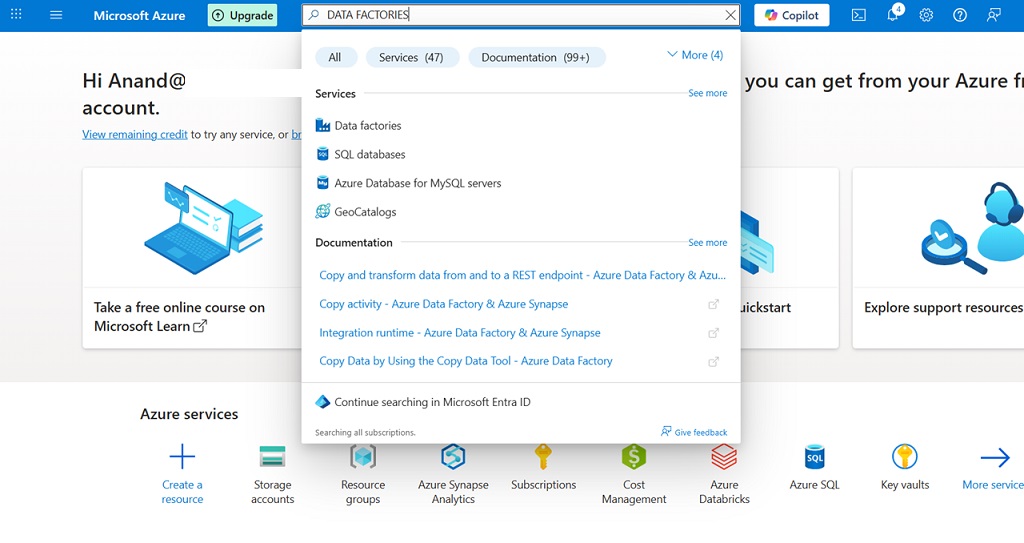The height and width of the screenshot is (543, 1024).
Task: Open Copilot from the header
Action: pos(792,15)
